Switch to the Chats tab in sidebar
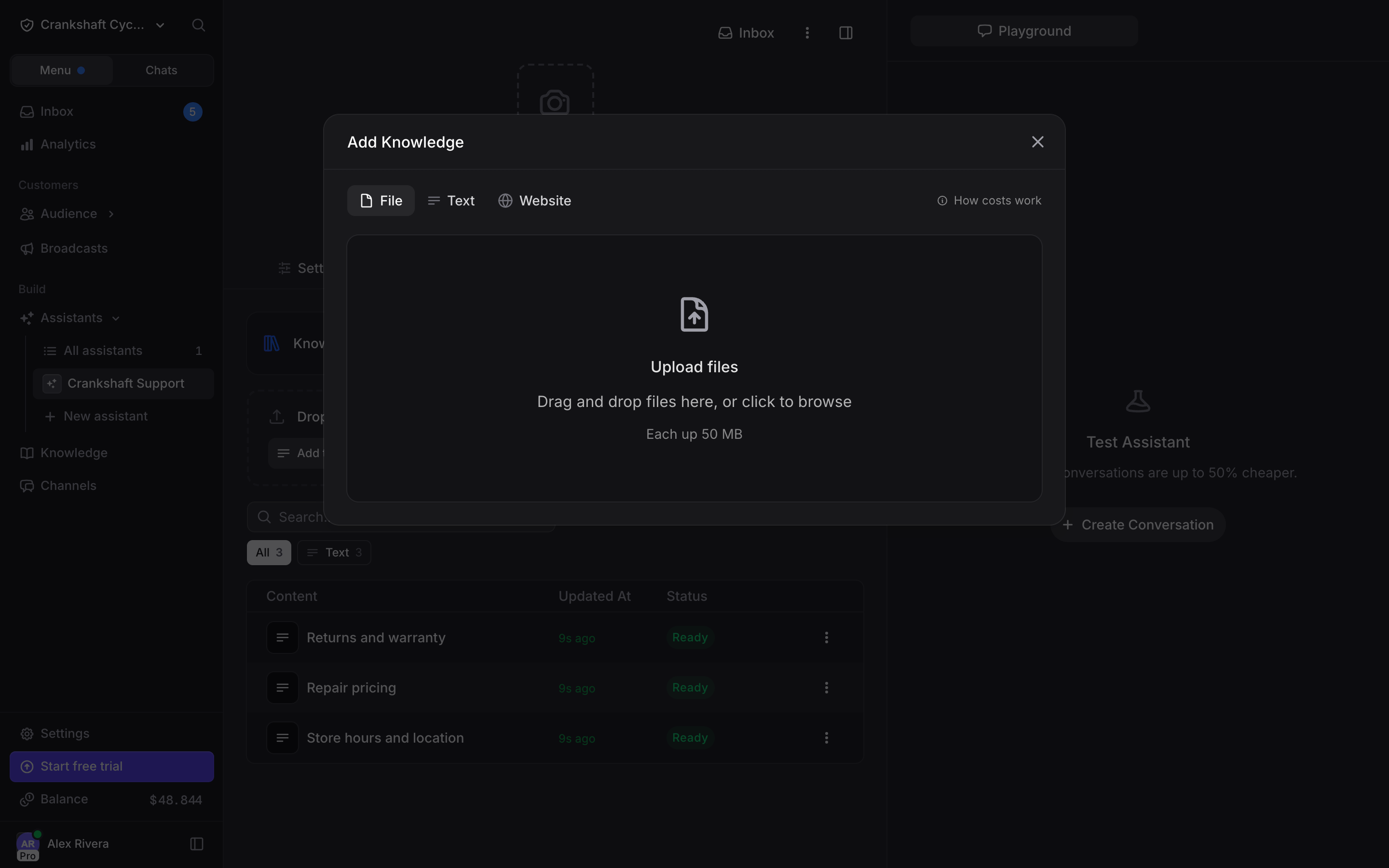The width and height of the screenshot is (1389, 868). point(161,70)
